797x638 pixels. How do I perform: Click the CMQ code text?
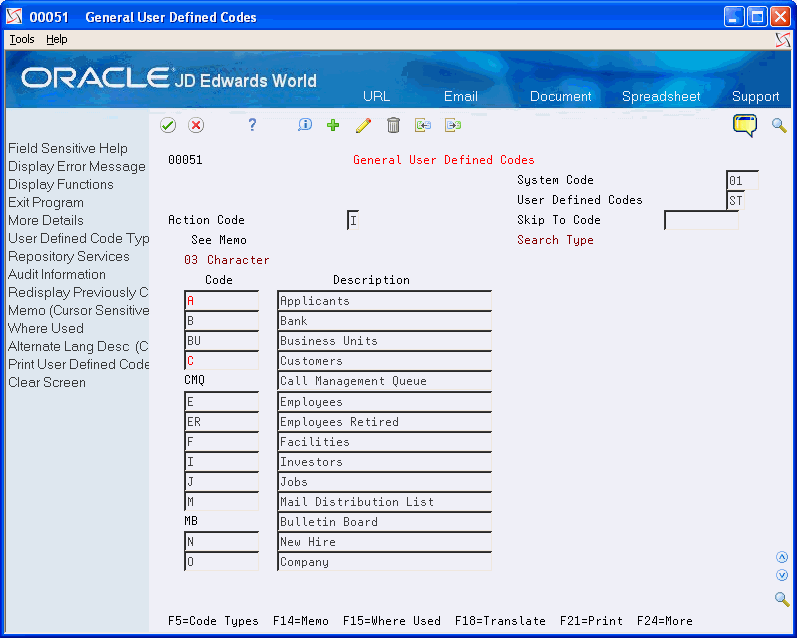pos(195,380)
